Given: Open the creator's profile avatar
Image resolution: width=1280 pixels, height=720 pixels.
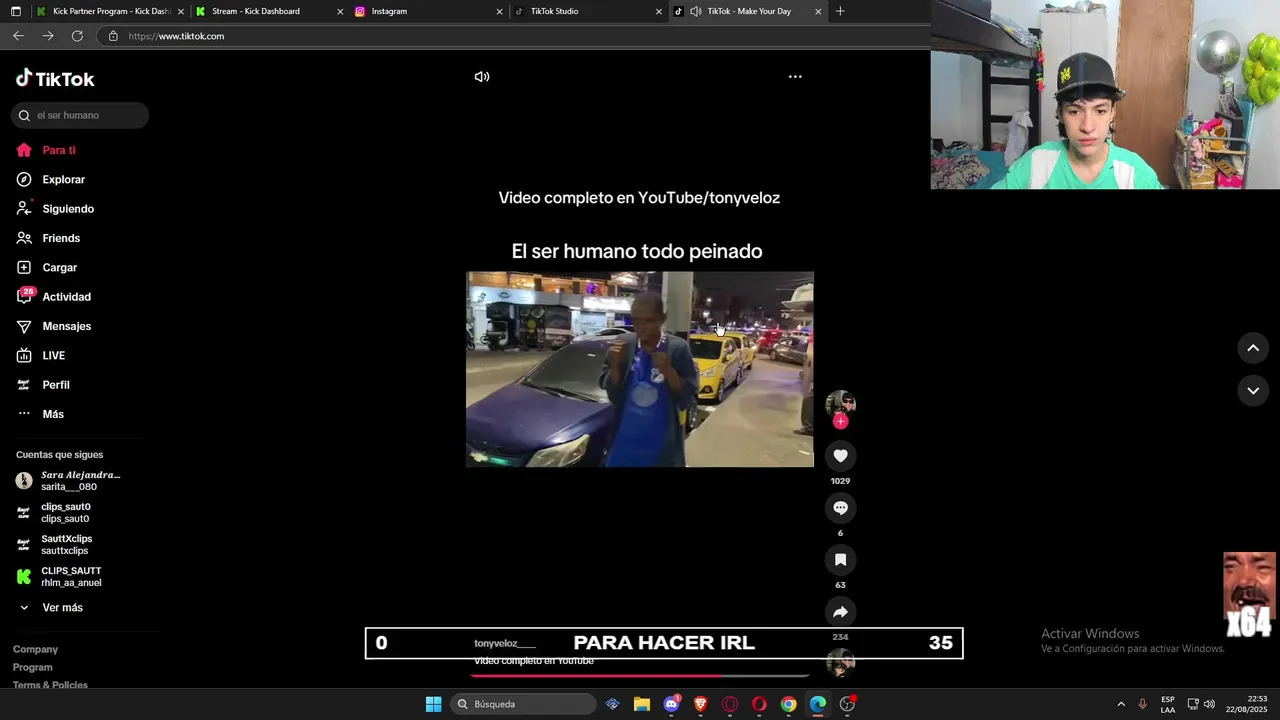Looking at the screenshot, I should click(x=840, y=403).
